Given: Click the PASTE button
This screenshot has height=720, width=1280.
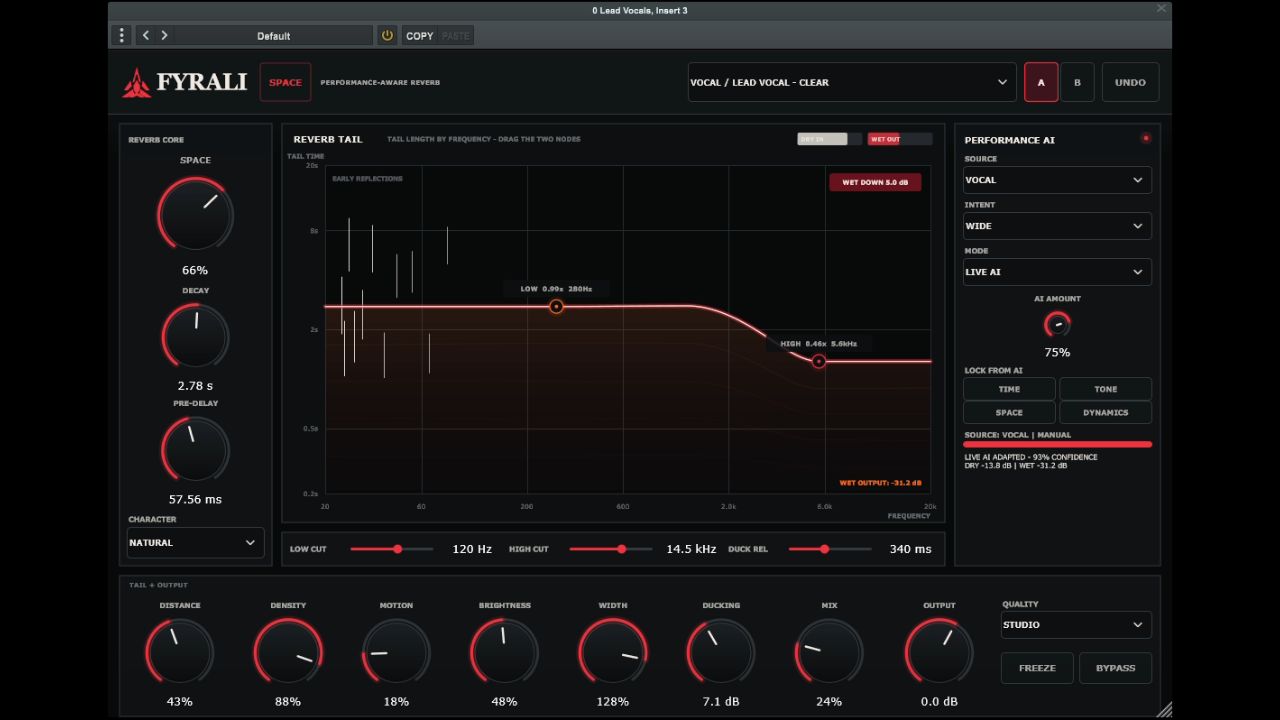Looking at the screenshot, I should point(455,35).
